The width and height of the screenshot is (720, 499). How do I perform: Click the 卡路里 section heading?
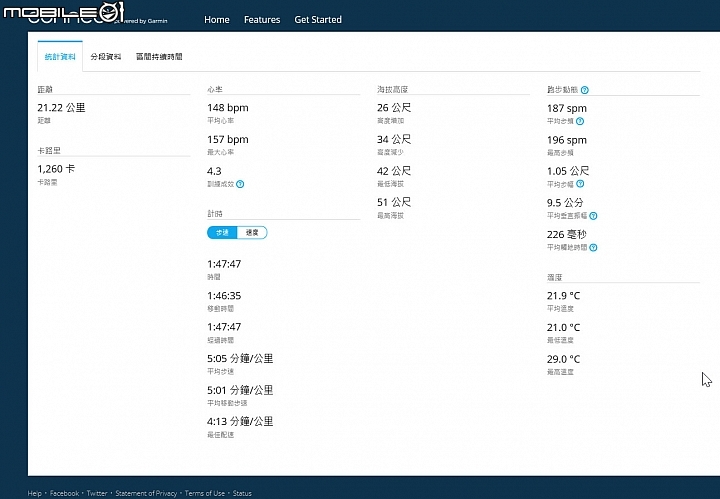point(49,151)
